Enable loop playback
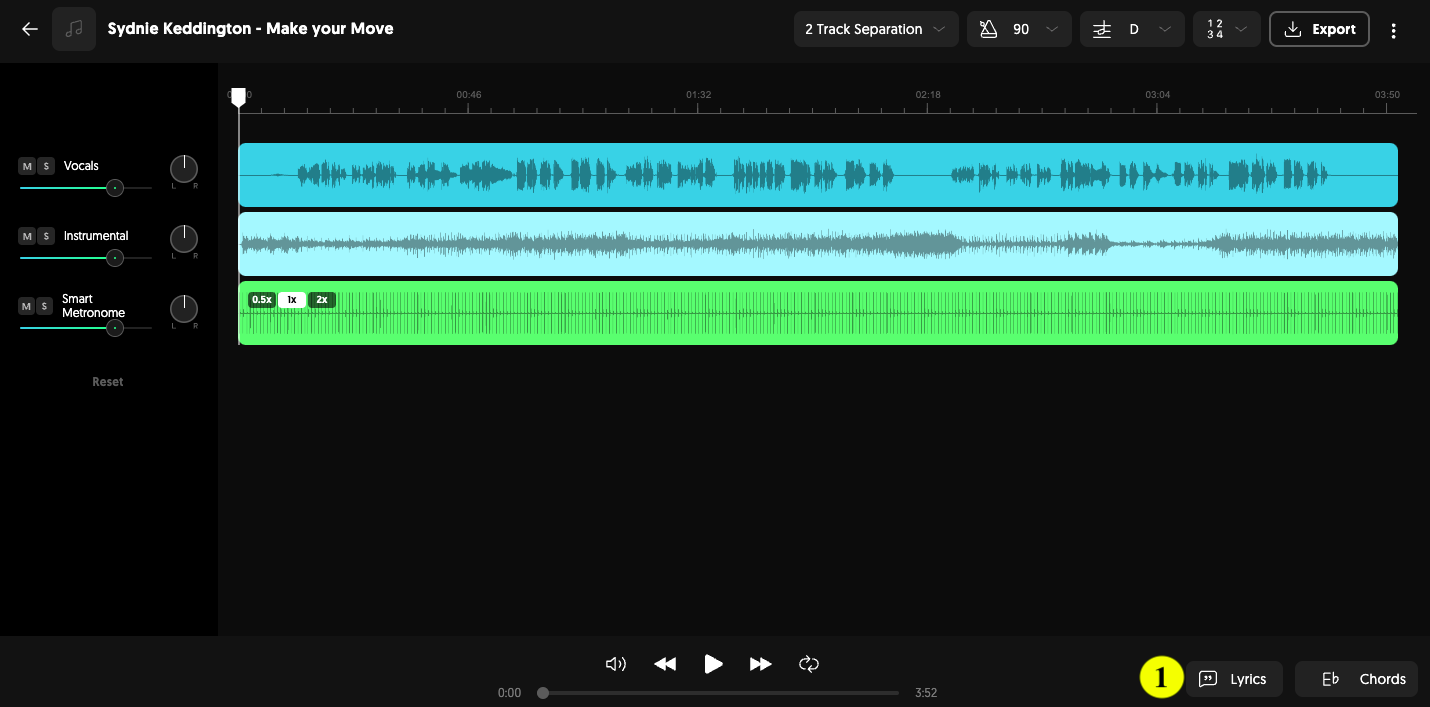 pyautogui.click(x=808, y=663)
